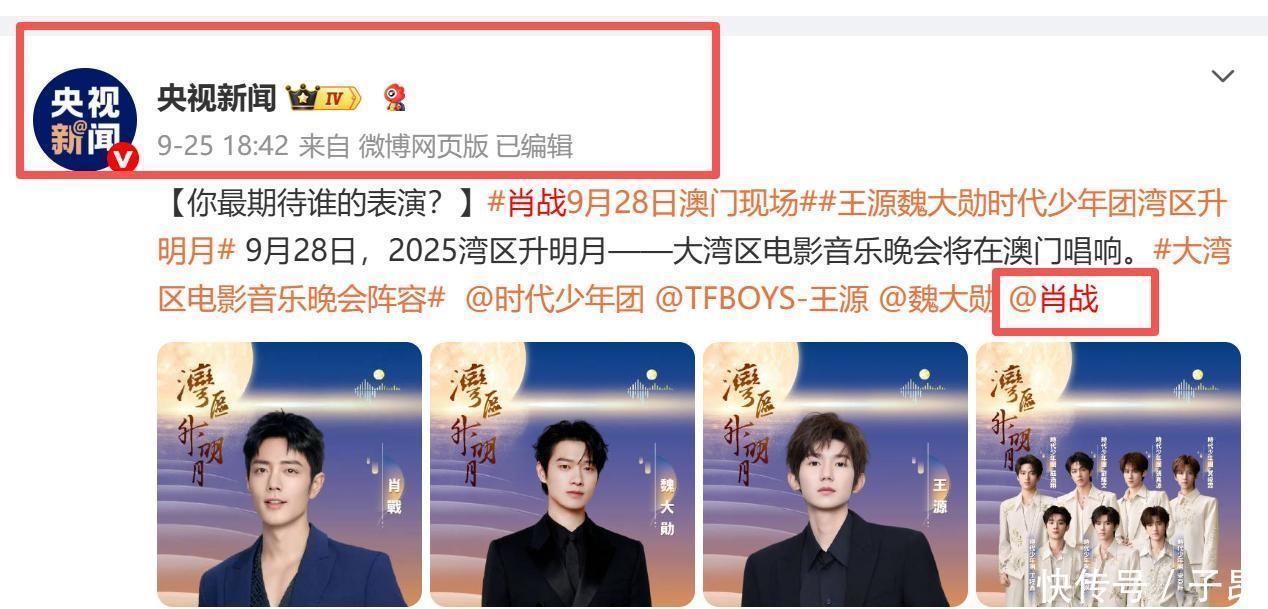The image size is (1268, 609).
Task: Click the crown level IV membership badge
Action: coord(323,98)
